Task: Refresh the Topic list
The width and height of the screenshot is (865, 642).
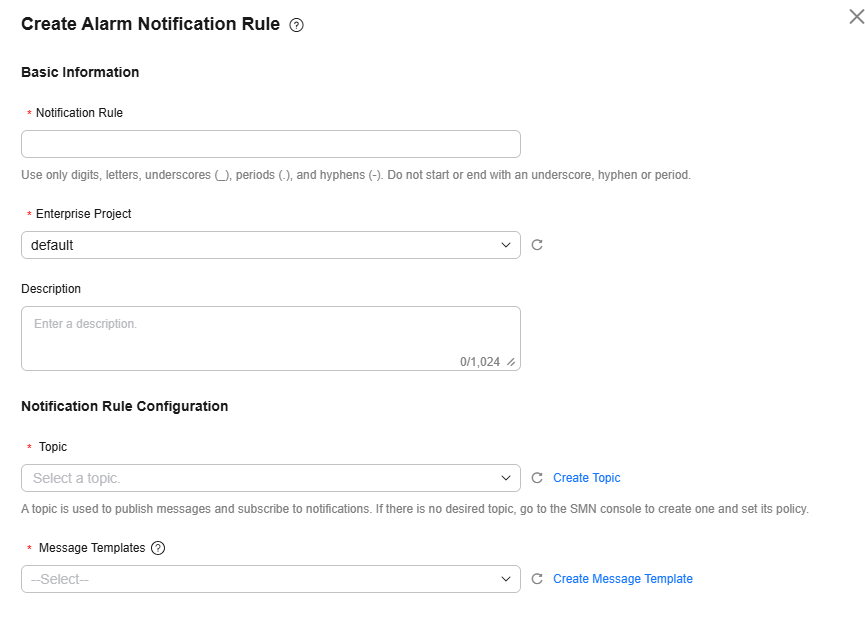Action: [537, 478]
